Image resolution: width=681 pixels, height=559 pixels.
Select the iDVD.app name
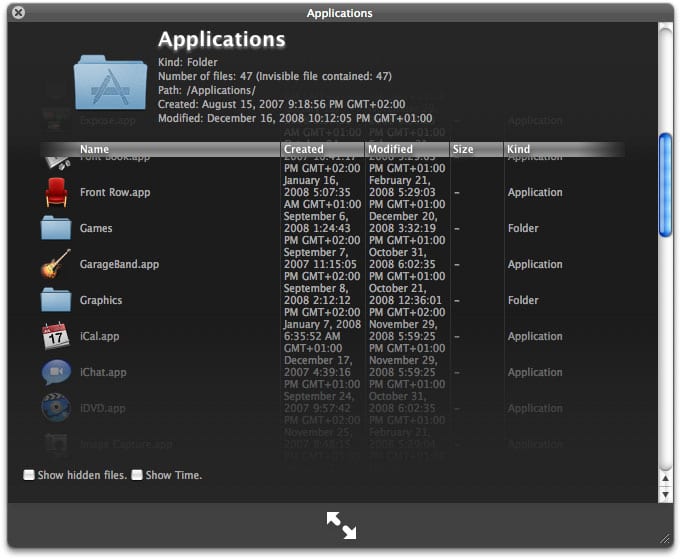click(x=102, y=408)
